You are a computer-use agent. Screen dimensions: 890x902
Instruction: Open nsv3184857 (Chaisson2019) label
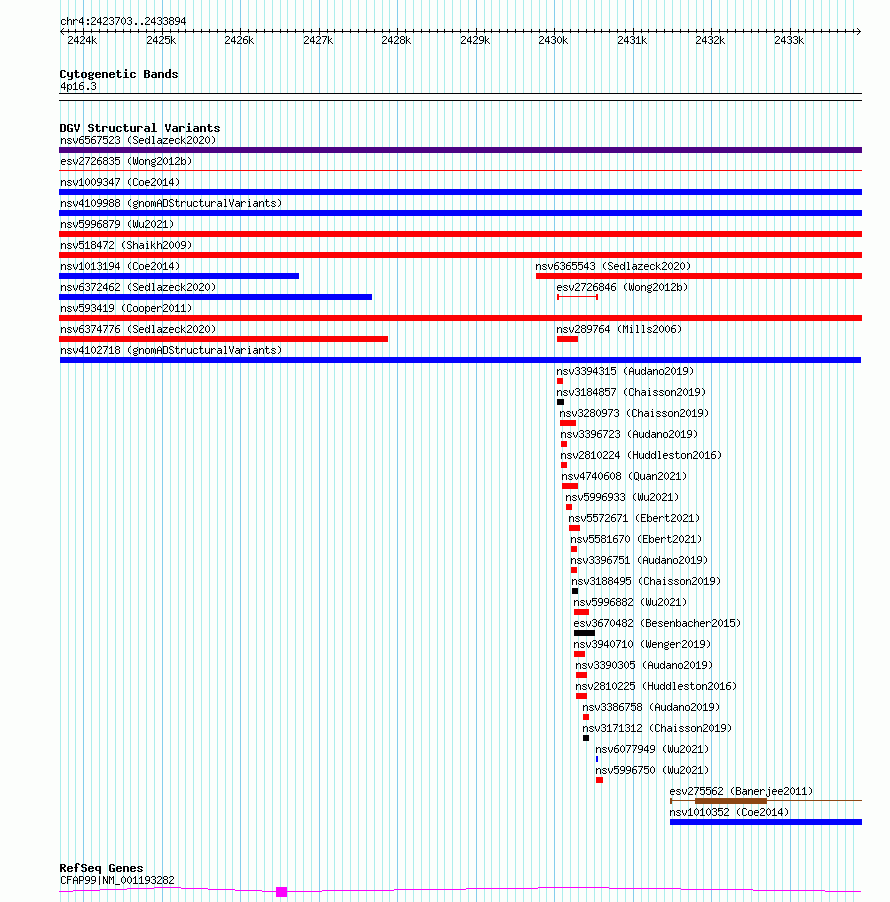click(x=631, y=392)
